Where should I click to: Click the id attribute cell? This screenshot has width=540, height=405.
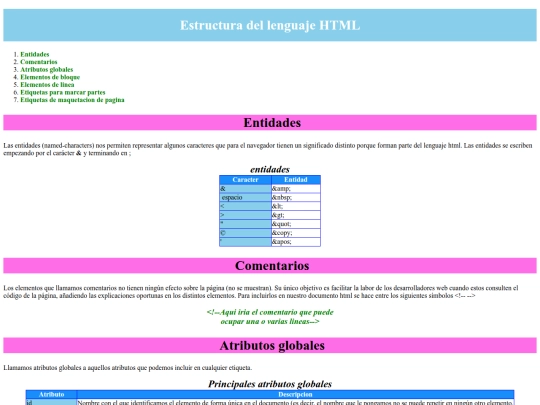click(51, 402)
